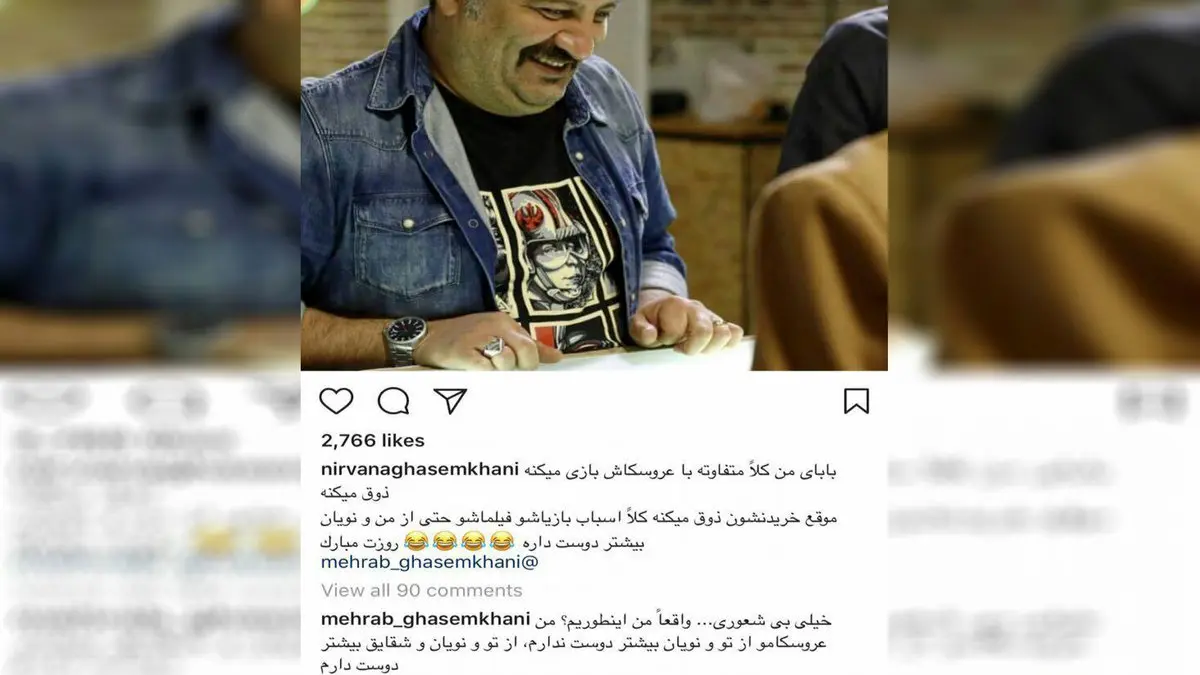This screenshot has width=1200, height=675.
Task: Tap the @mehrab_ghasemkhani mention in caption
Action: click(429, 562)
